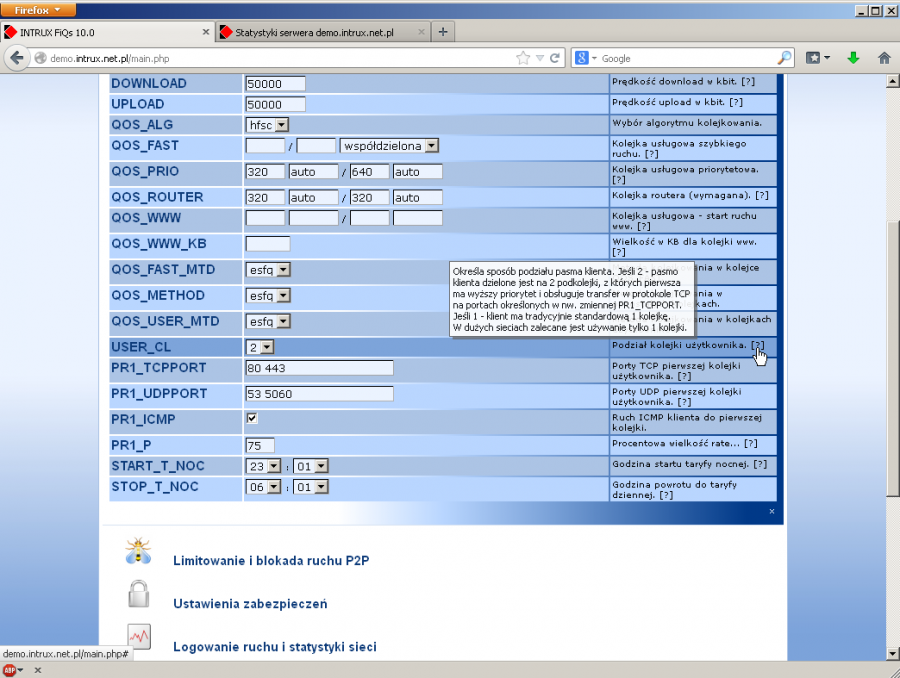Screen dimensions: 900x678
Task: Open the STOP_T_NOC hour dropdown
Action: click(263, 487)
